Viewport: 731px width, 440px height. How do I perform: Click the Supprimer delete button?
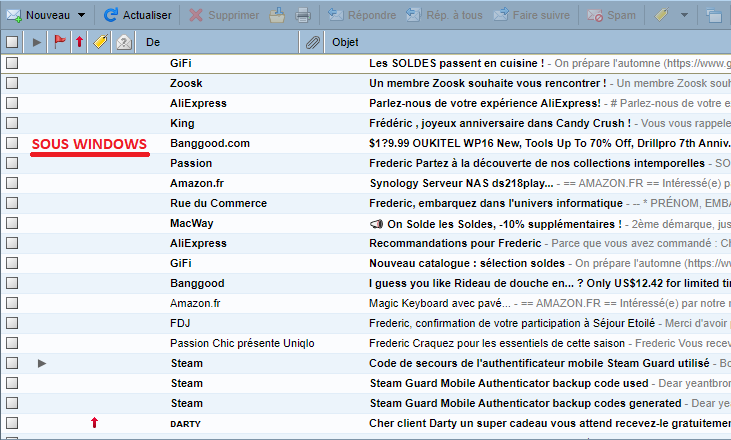224,15
